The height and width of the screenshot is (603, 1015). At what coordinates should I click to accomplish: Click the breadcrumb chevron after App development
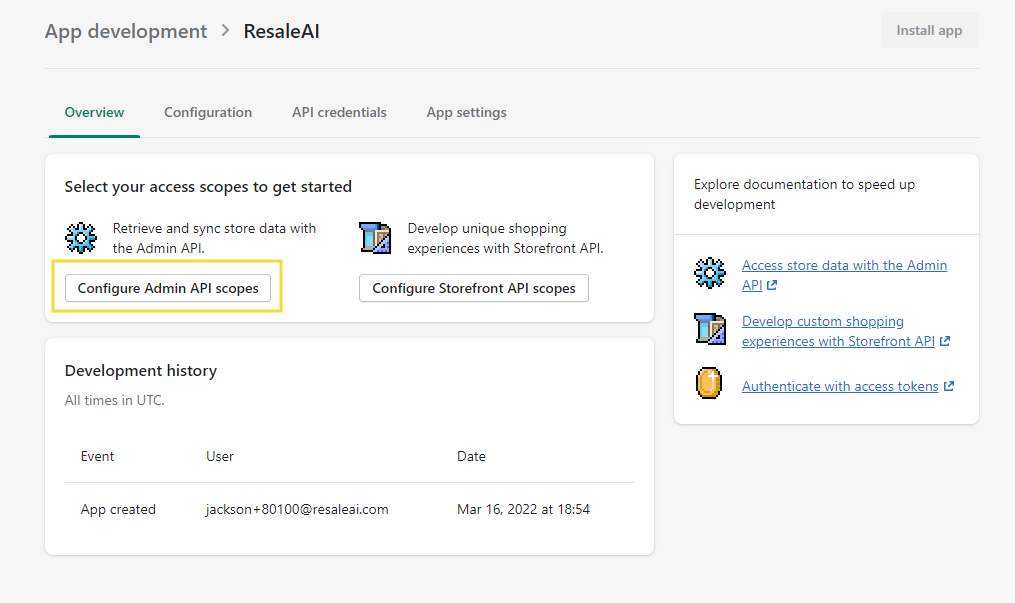click(x=225, y=30)
